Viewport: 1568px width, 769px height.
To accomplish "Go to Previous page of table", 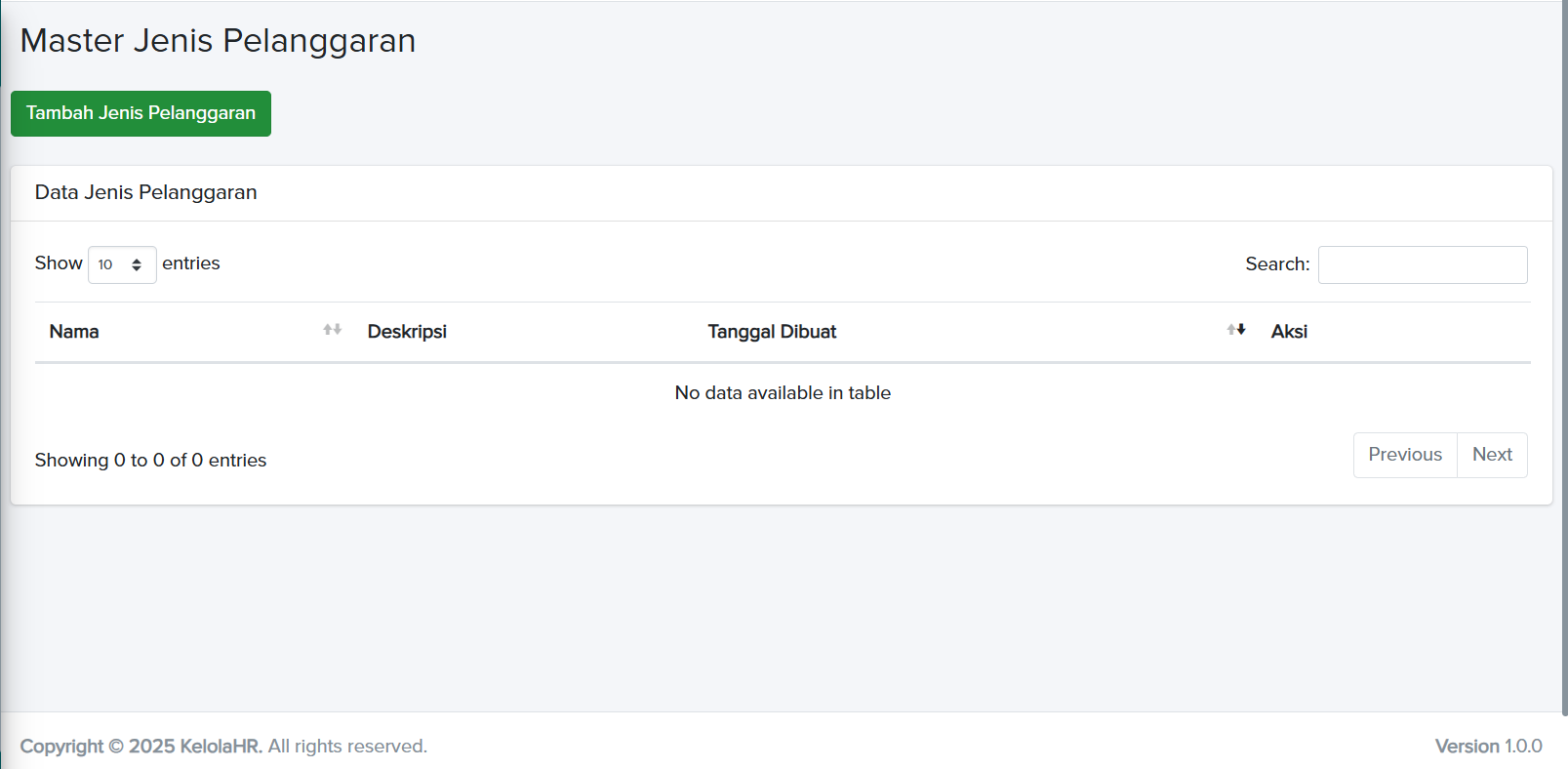I will point(1404,455).
